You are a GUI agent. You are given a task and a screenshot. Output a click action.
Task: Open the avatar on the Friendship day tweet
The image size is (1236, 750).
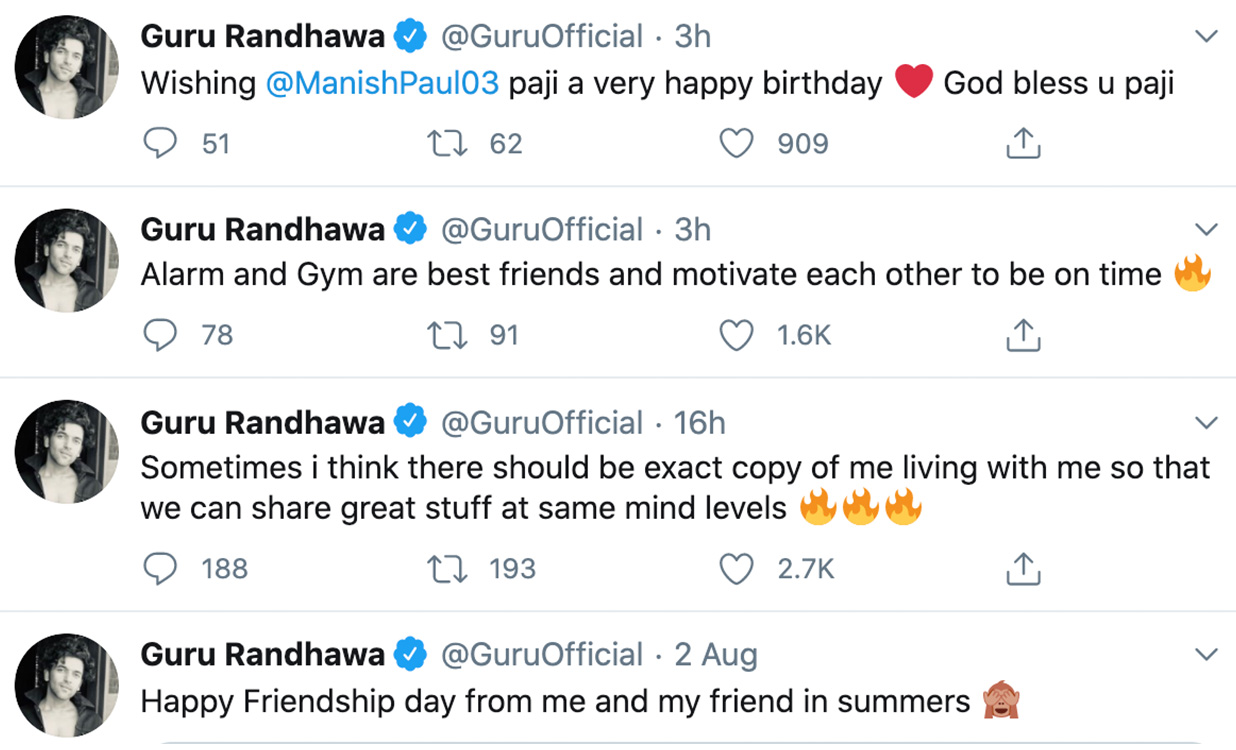coord(67,684)
